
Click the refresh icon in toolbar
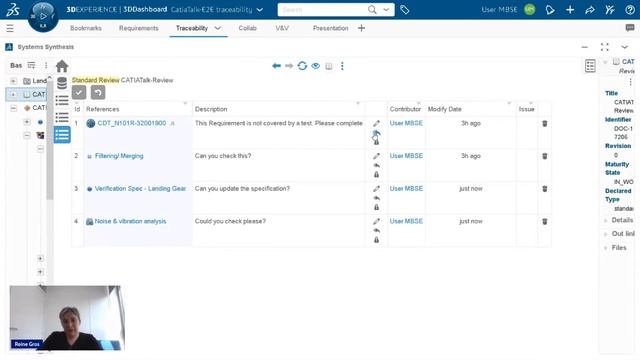[302, 66]
